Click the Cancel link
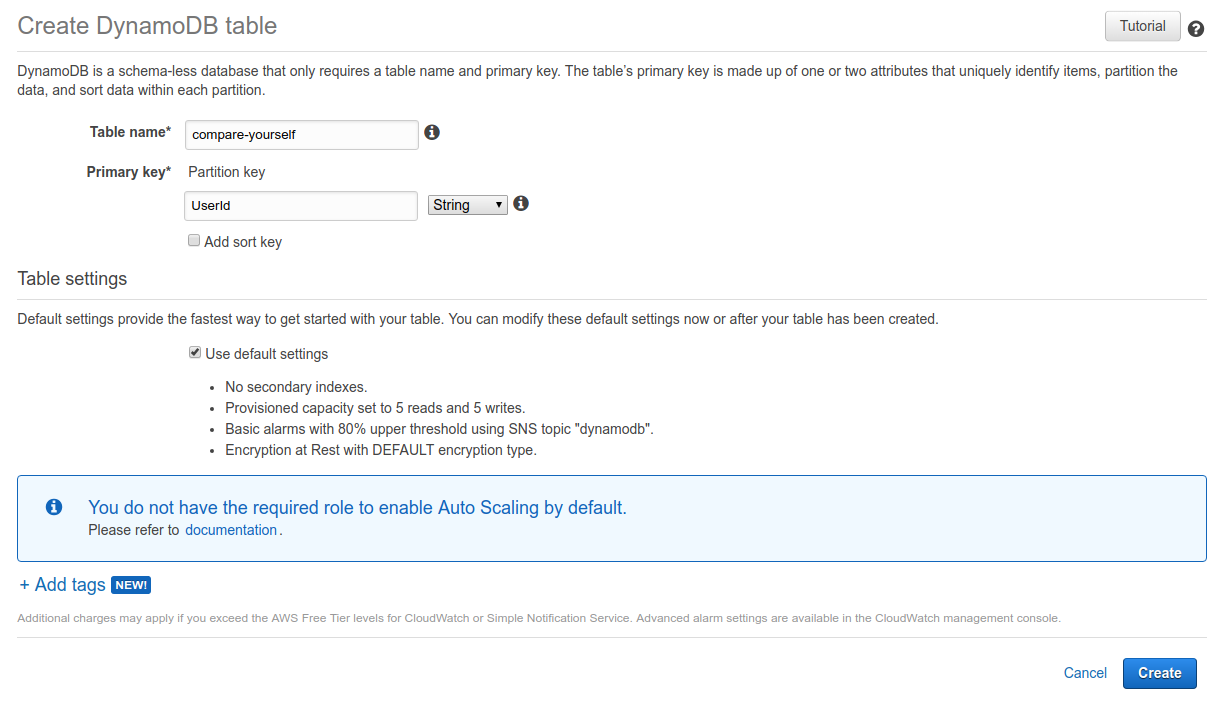The image size is (1227, 724). click(1085, 673)
